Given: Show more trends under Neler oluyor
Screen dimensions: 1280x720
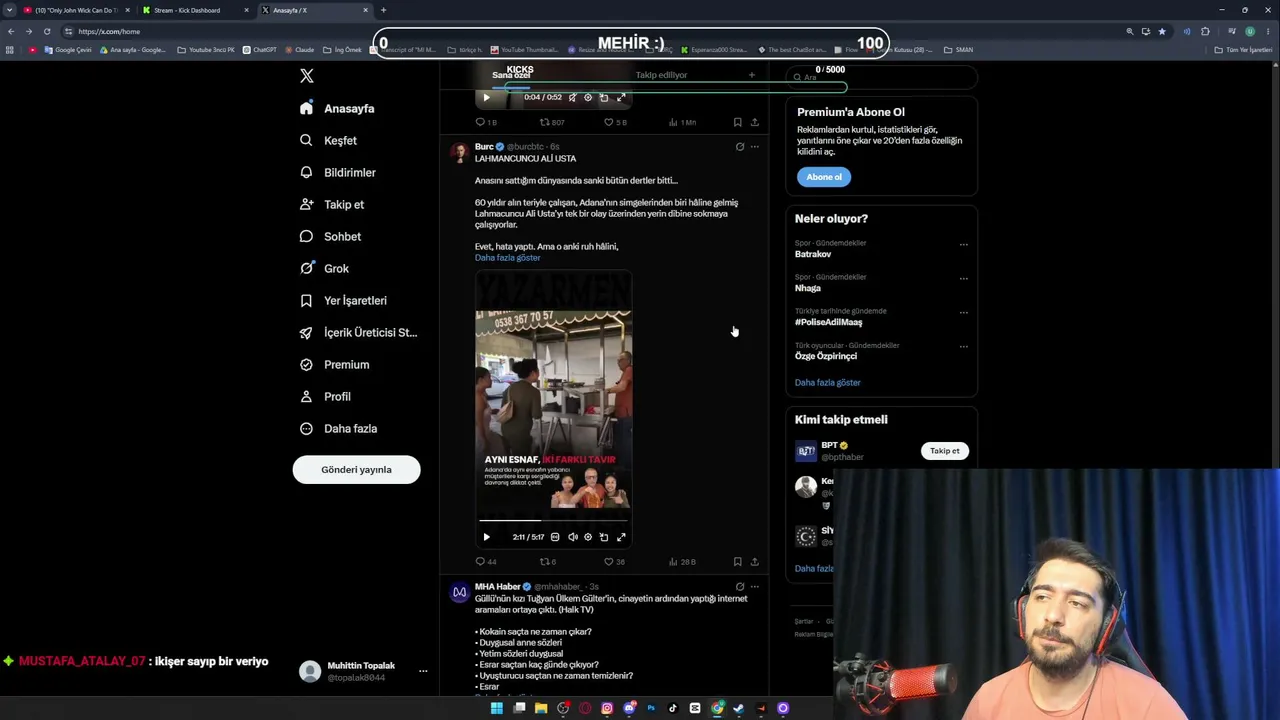Looking at the screenshot, I should point(827,382).
